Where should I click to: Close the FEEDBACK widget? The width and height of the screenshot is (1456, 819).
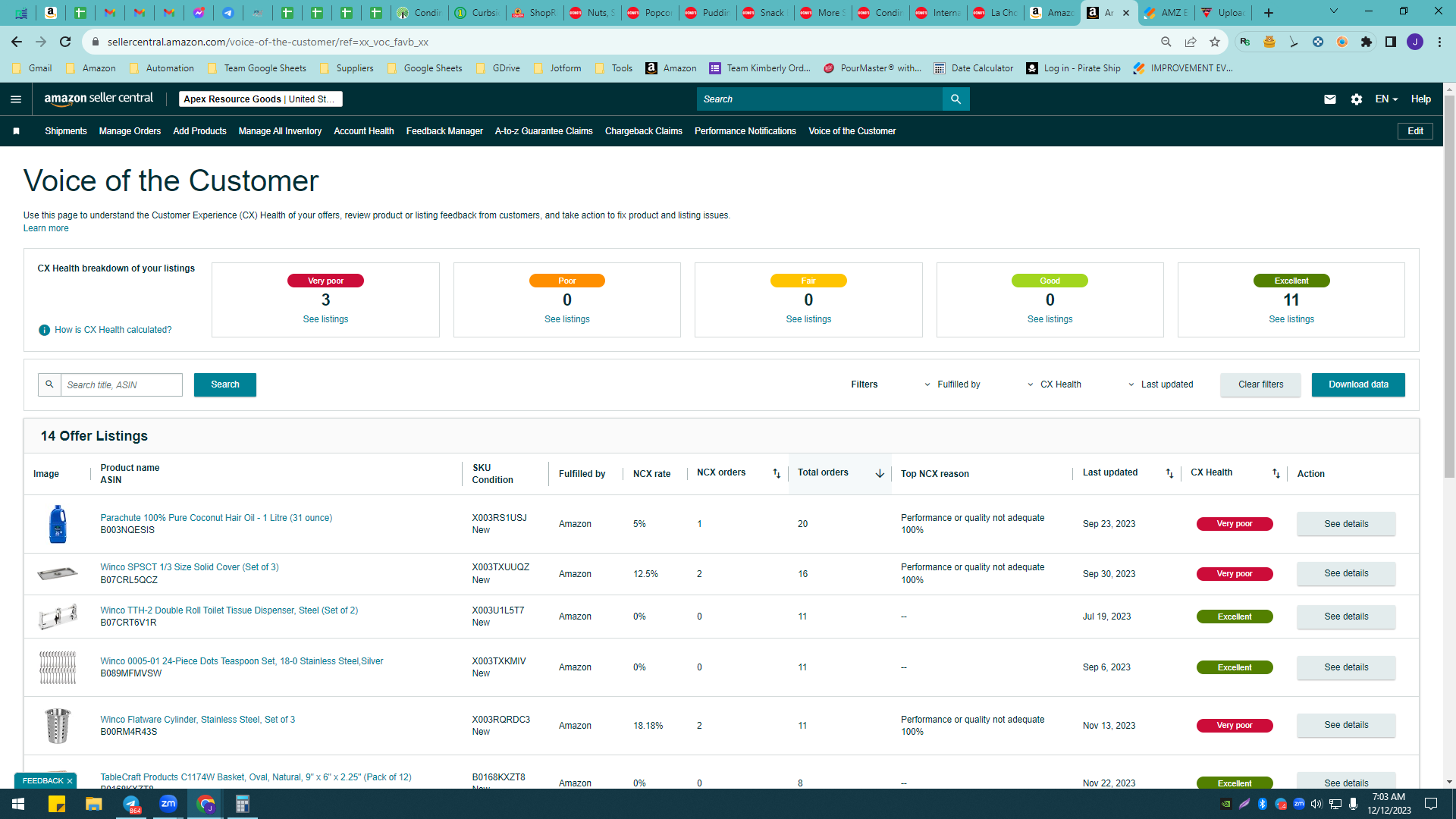pos(70,781)
